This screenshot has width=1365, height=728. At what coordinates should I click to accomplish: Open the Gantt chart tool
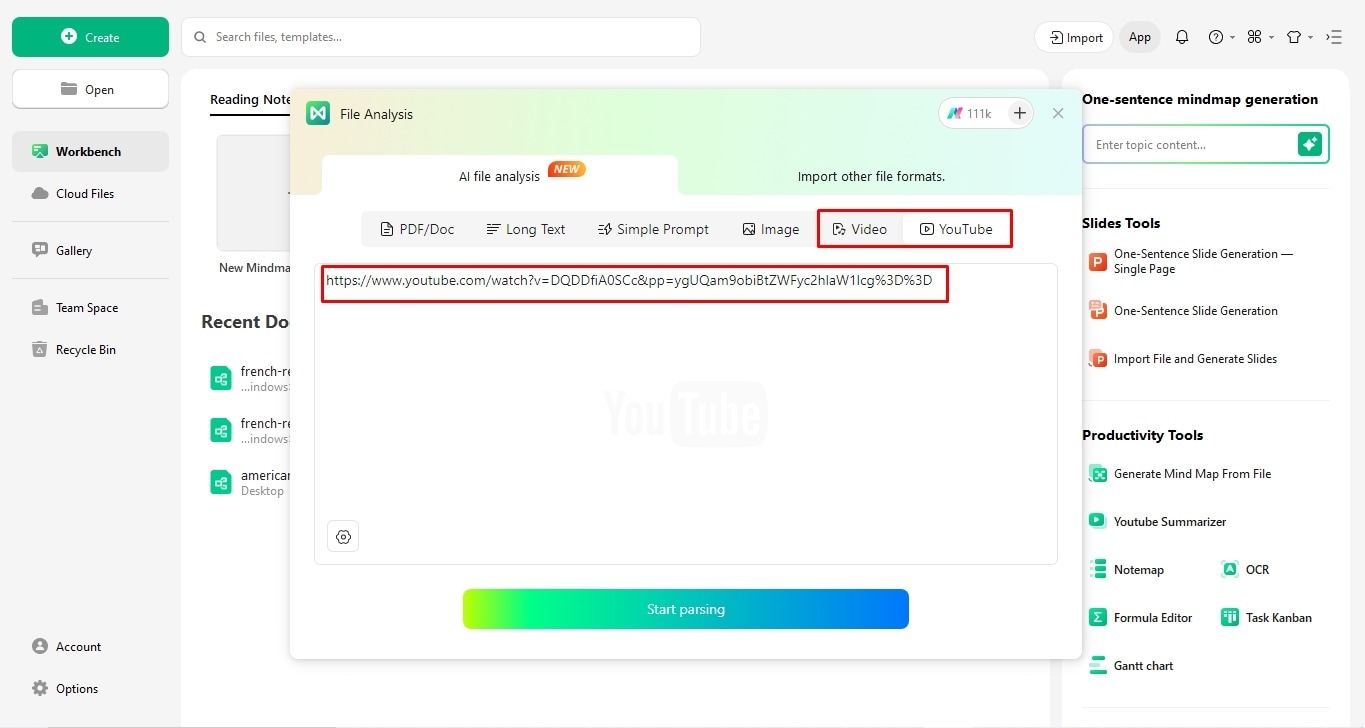click(1132, 666)
